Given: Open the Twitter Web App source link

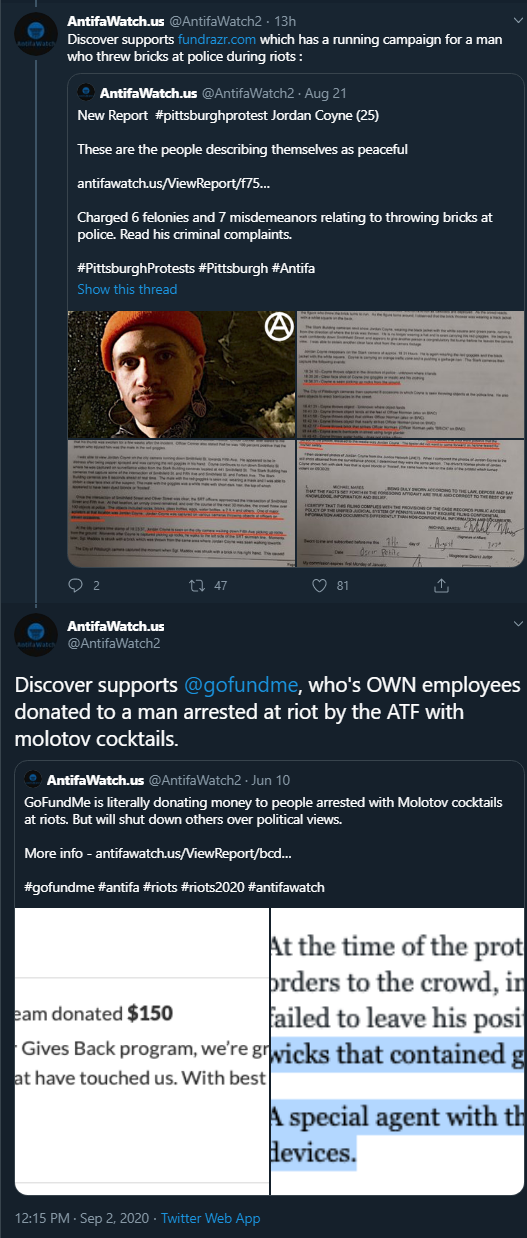Looking at the screenshot, I should [x=211, y=1218].
